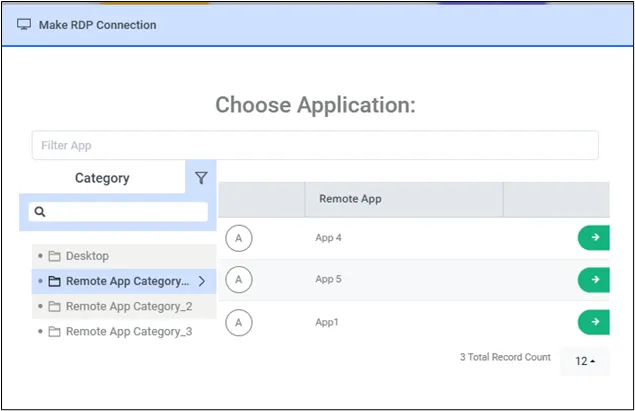Launch App 5 with green arrow button
The width and height of the screenshot is (635, 411).
pyautogui.click(x=594, y=279)
